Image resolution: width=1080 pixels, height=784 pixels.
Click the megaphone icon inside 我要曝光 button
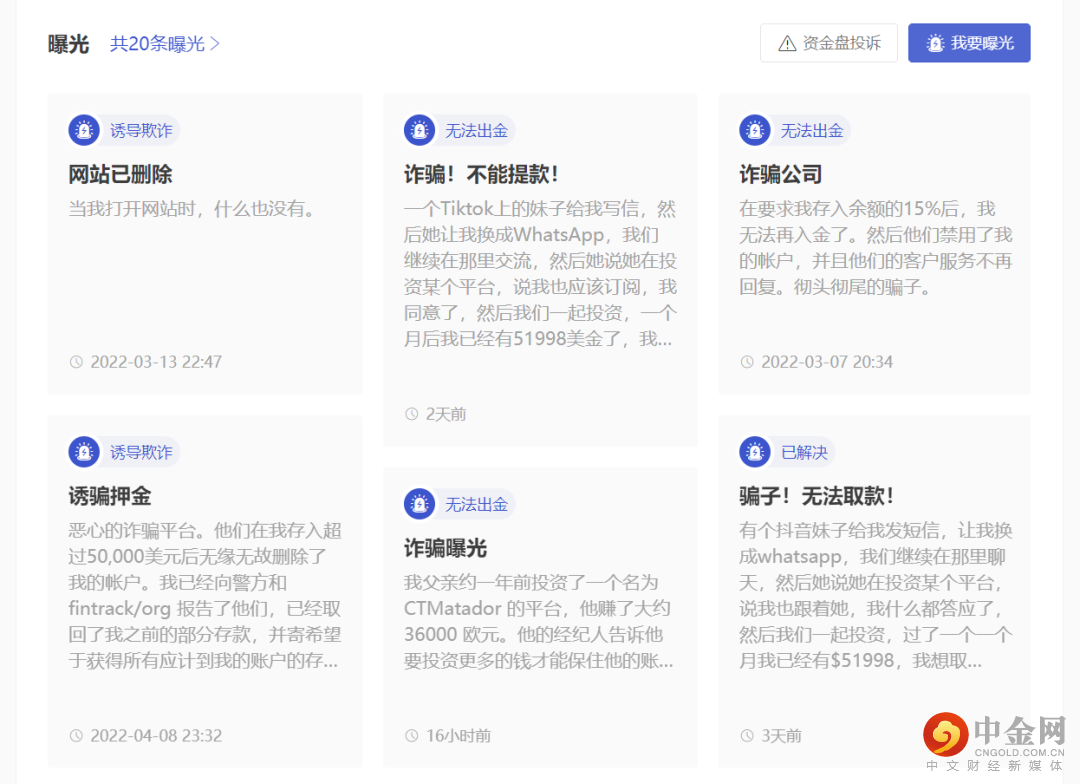(x=935, y=42)
